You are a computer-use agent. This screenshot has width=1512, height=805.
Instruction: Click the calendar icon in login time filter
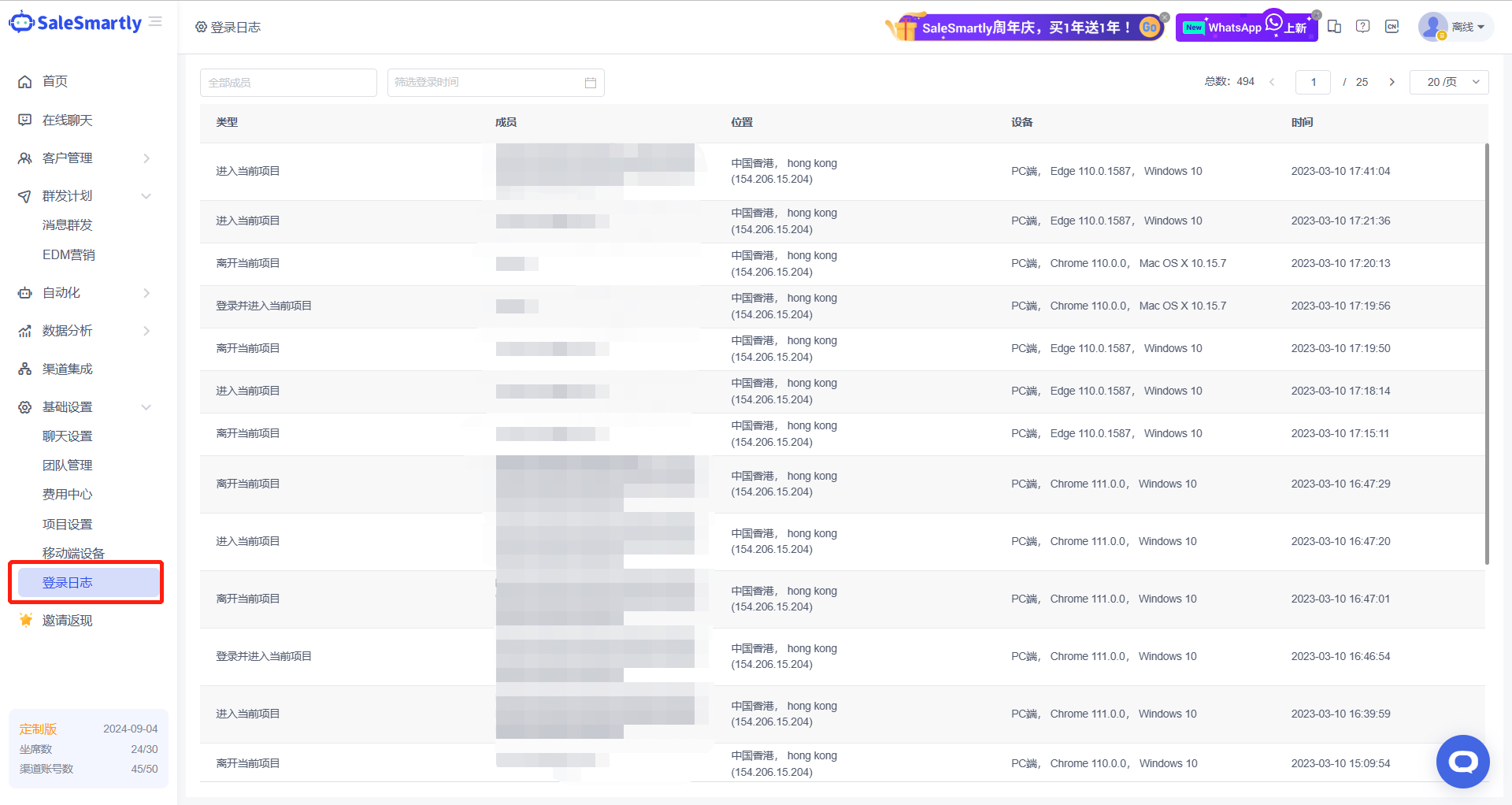[x=591, y=83]
